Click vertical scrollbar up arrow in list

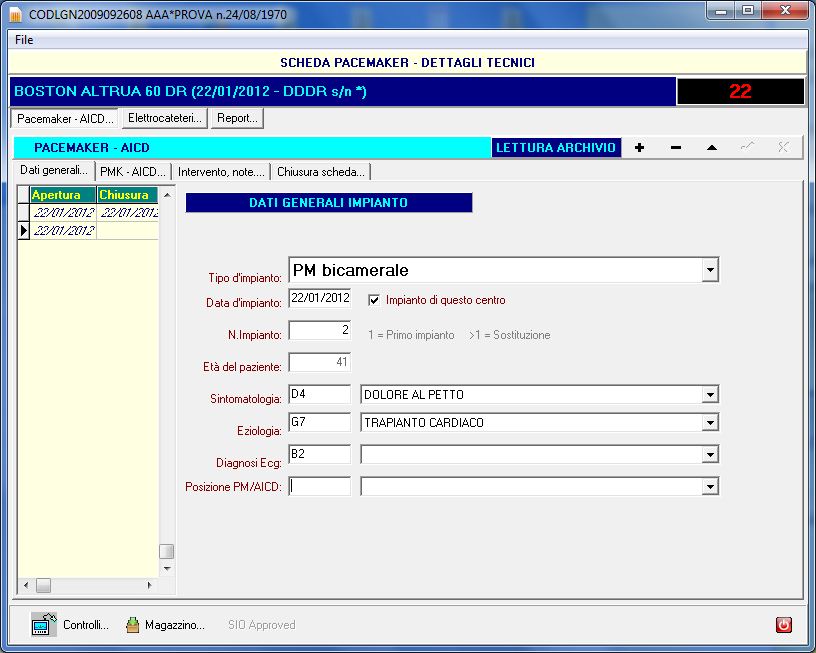tap(167, 195)
